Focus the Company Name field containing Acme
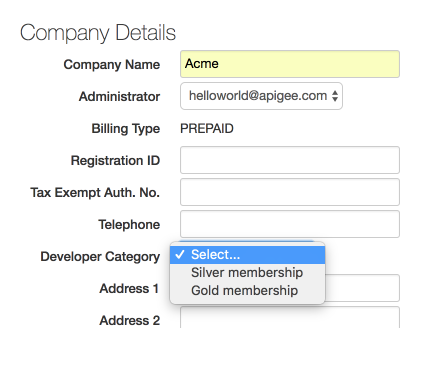 (290, 64)
